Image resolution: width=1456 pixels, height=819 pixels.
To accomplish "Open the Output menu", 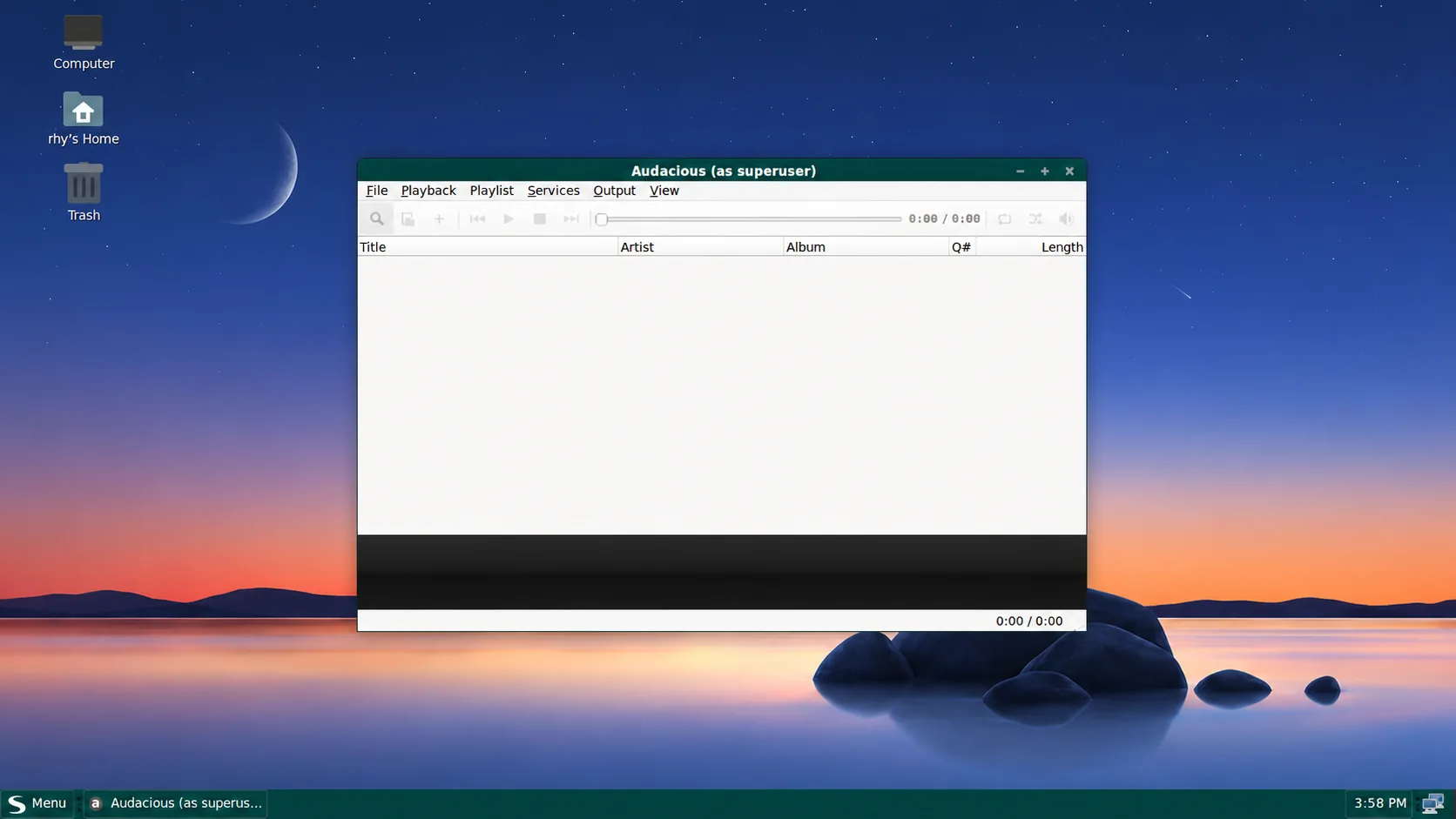I will coord(614,191).
